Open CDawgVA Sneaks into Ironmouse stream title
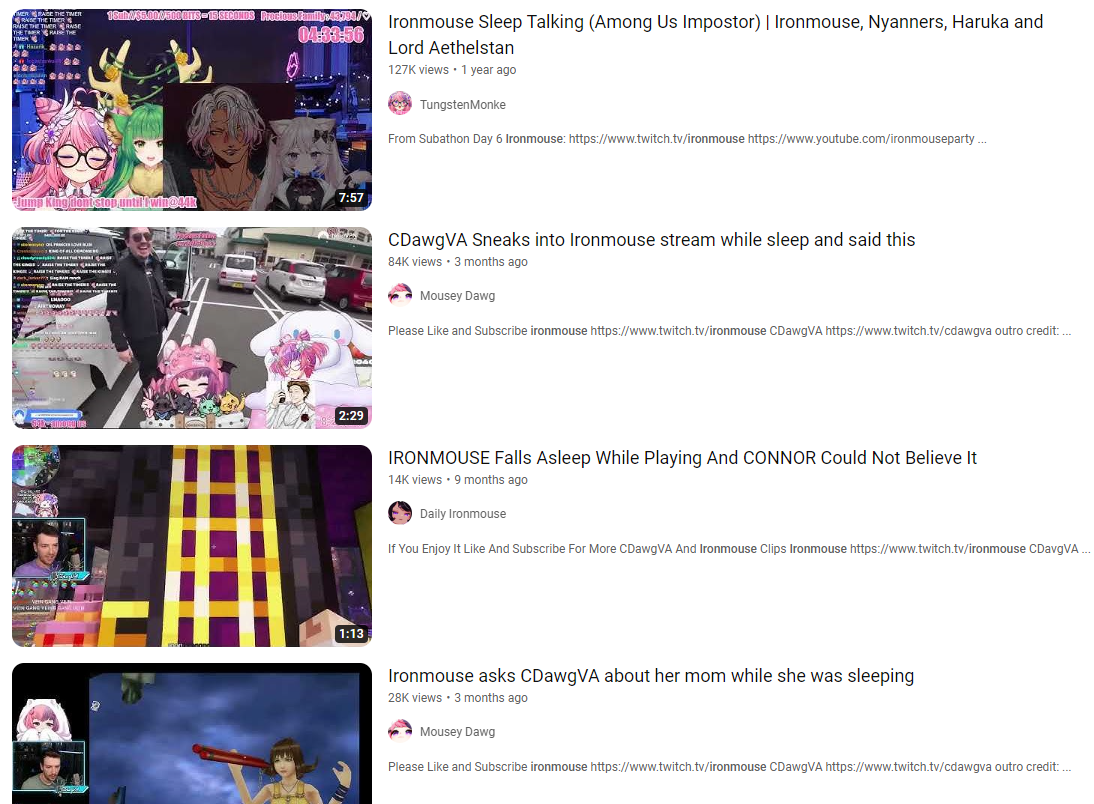 651,239
